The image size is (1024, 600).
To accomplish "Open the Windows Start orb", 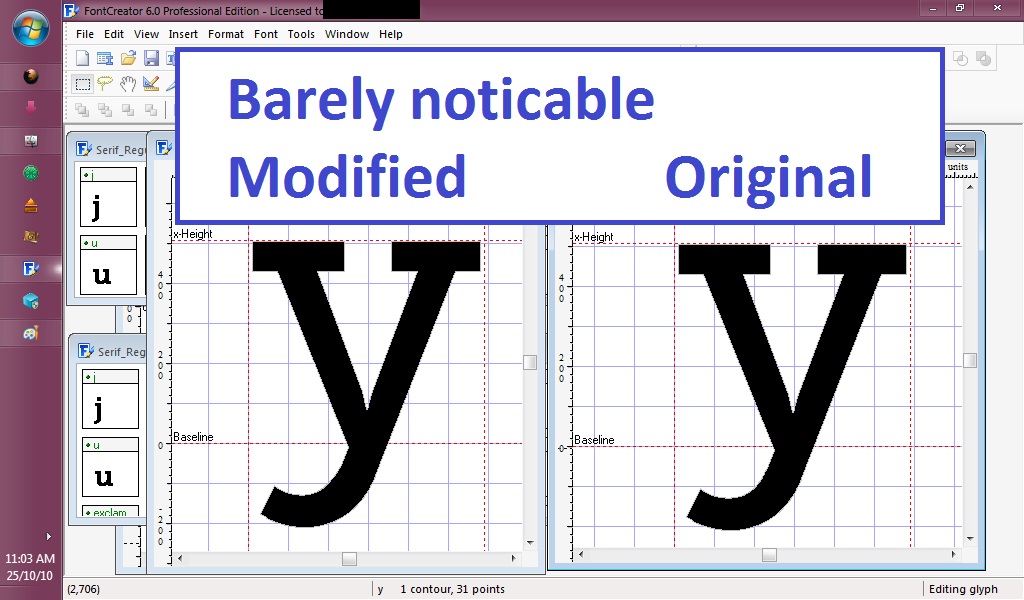I will pos(30,29).
